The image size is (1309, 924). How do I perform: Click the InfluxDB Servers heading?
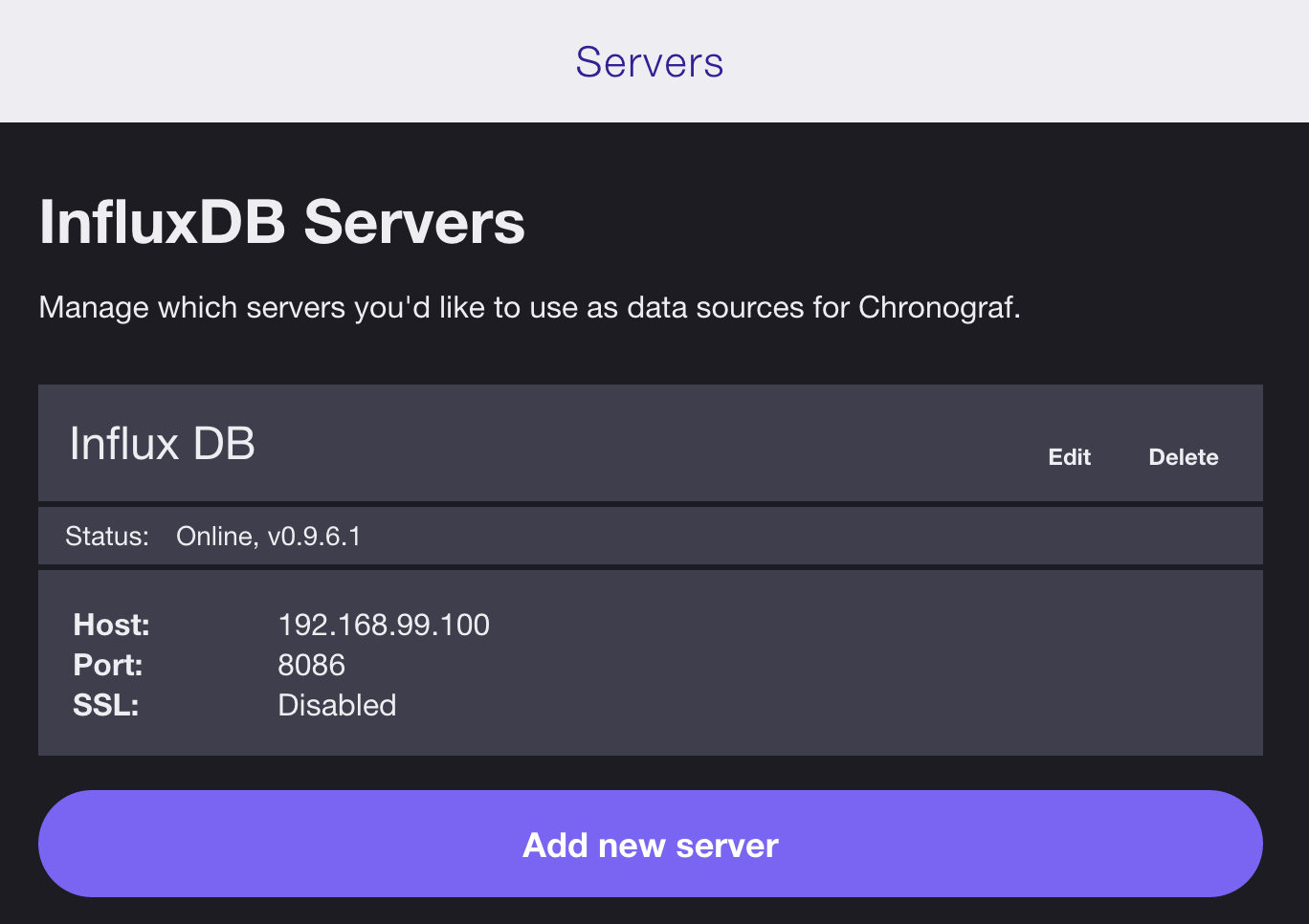[282, 222]
